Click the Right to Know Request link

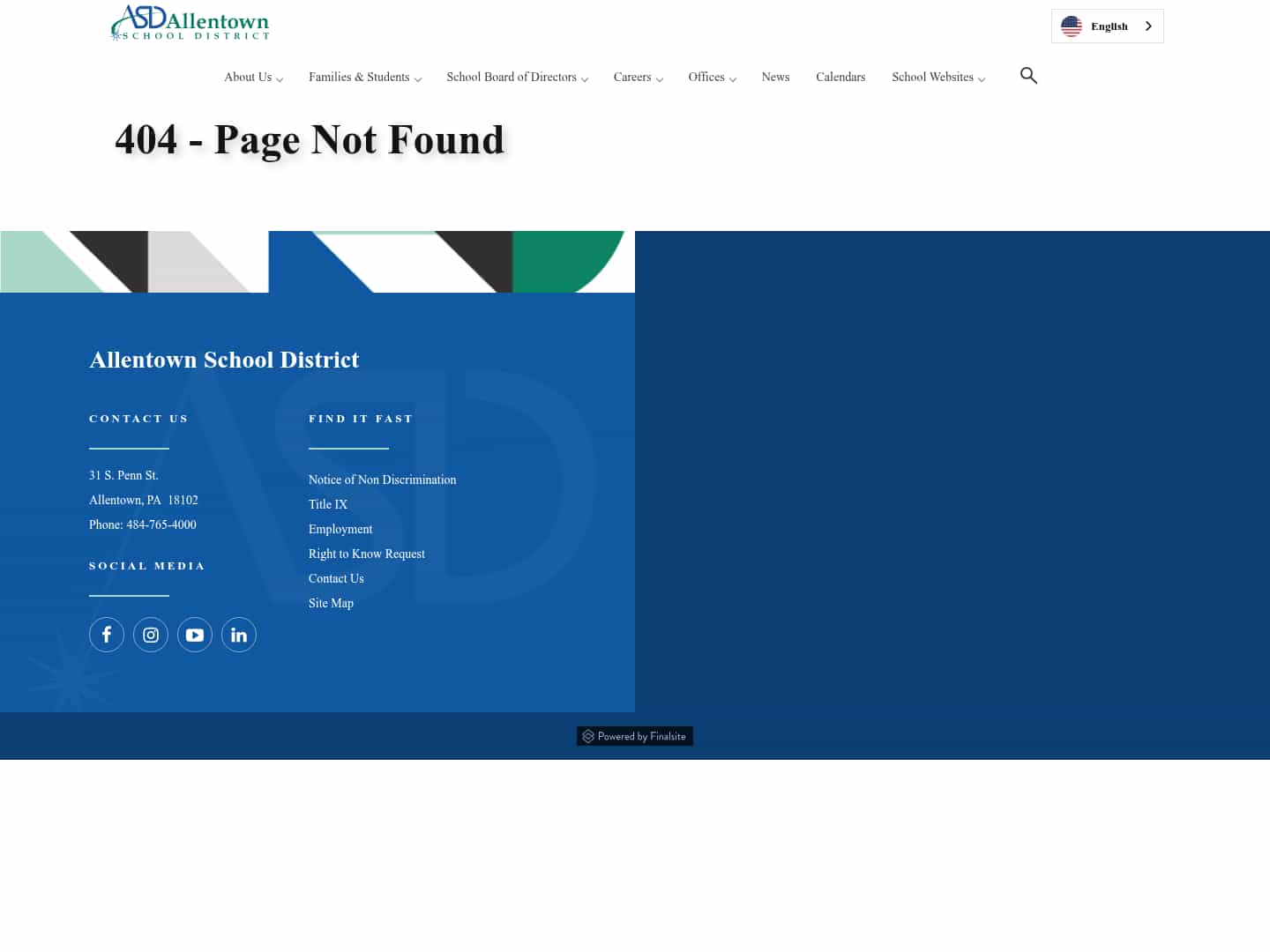tap(367, 554)
